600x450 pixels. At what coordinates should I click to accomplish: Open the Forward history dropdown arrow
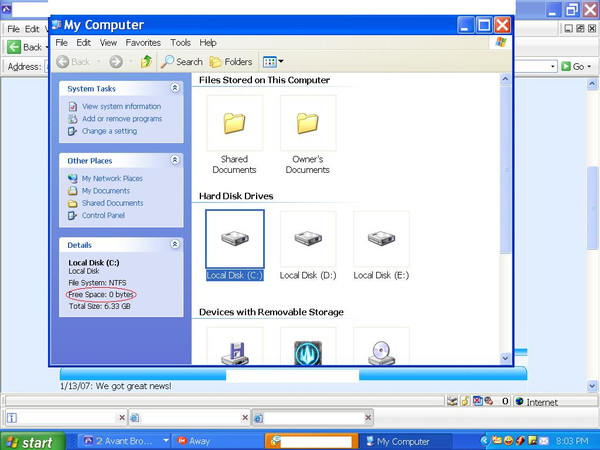[x=130, y=62]
